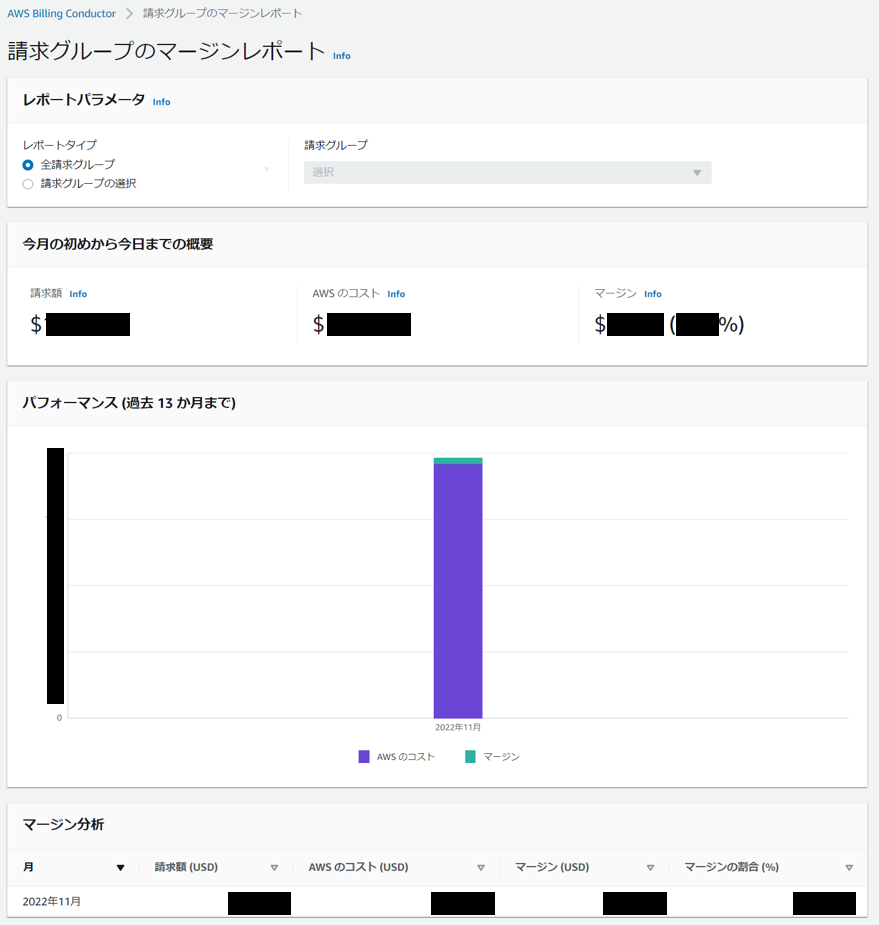Open the filter icon on 請求額 (USD) column

[274, 867]
